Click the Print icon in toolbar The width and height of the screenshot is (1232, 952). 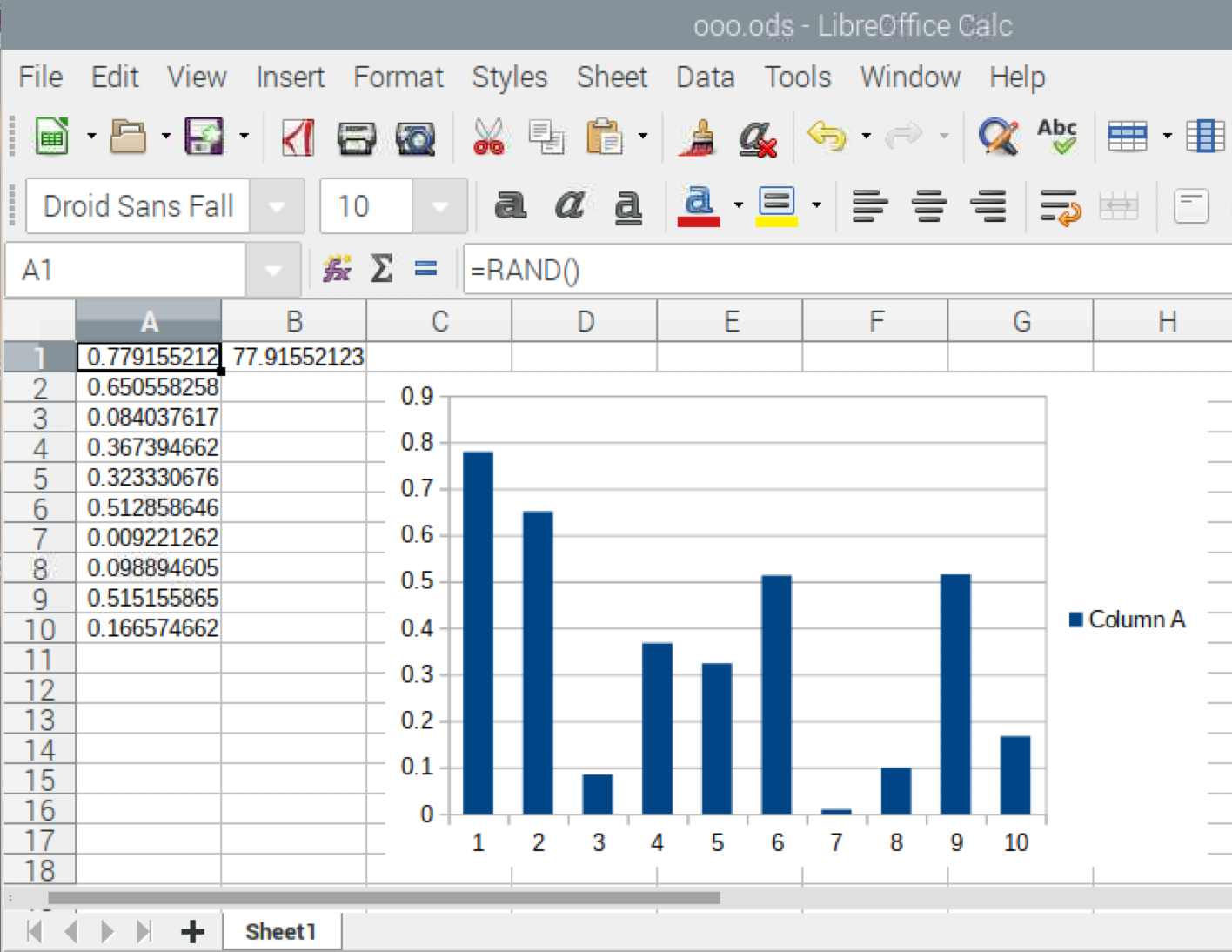[356, 137]
